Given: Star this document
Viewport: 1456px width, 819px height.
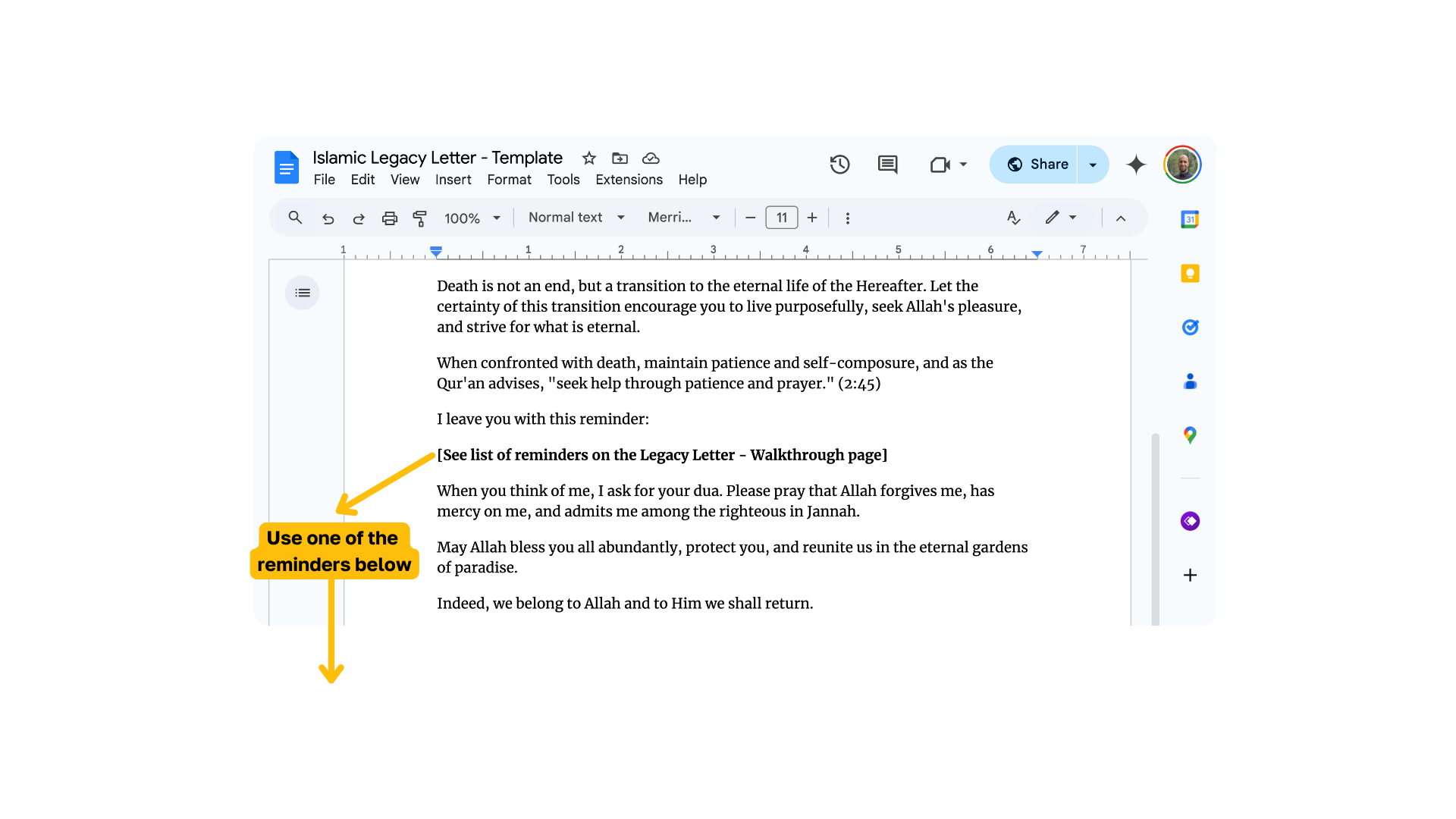Looking at the screenshot, I should click(x=589, y=158).
